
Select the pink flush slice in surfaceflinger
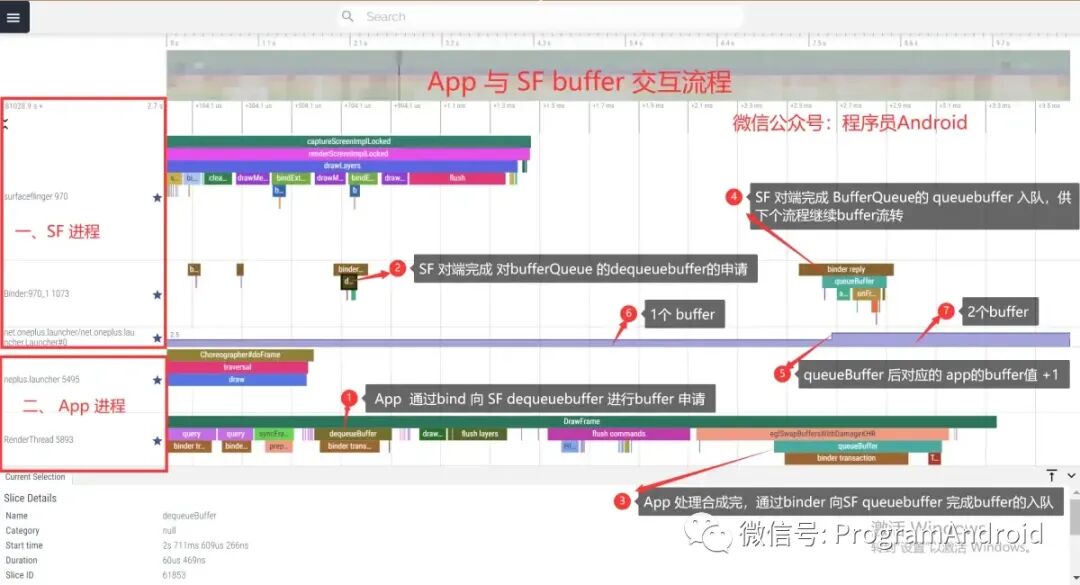click(x=457, y=178)
